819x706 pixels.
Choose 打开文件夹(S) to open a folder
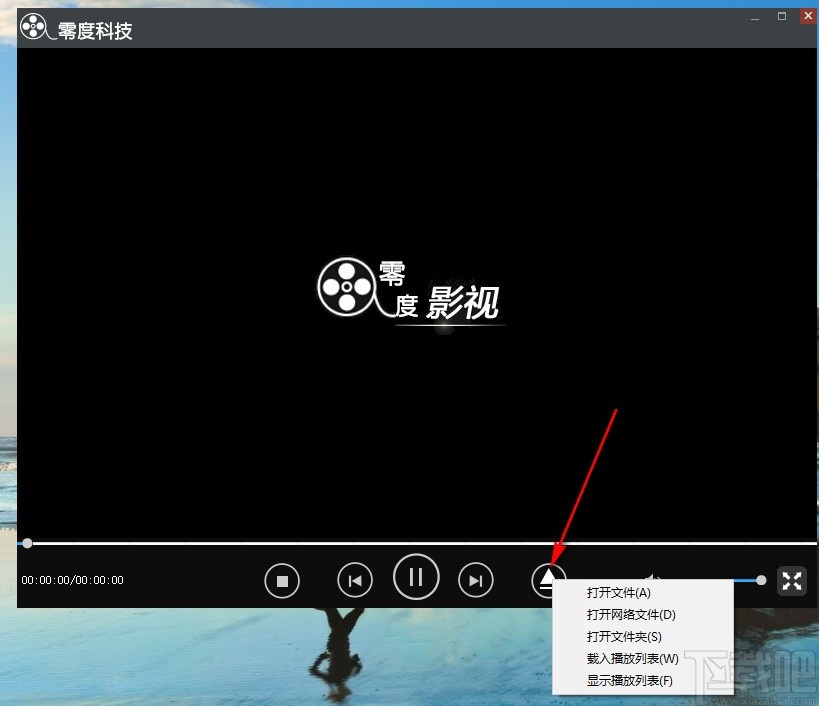click(x=622, y=636)
